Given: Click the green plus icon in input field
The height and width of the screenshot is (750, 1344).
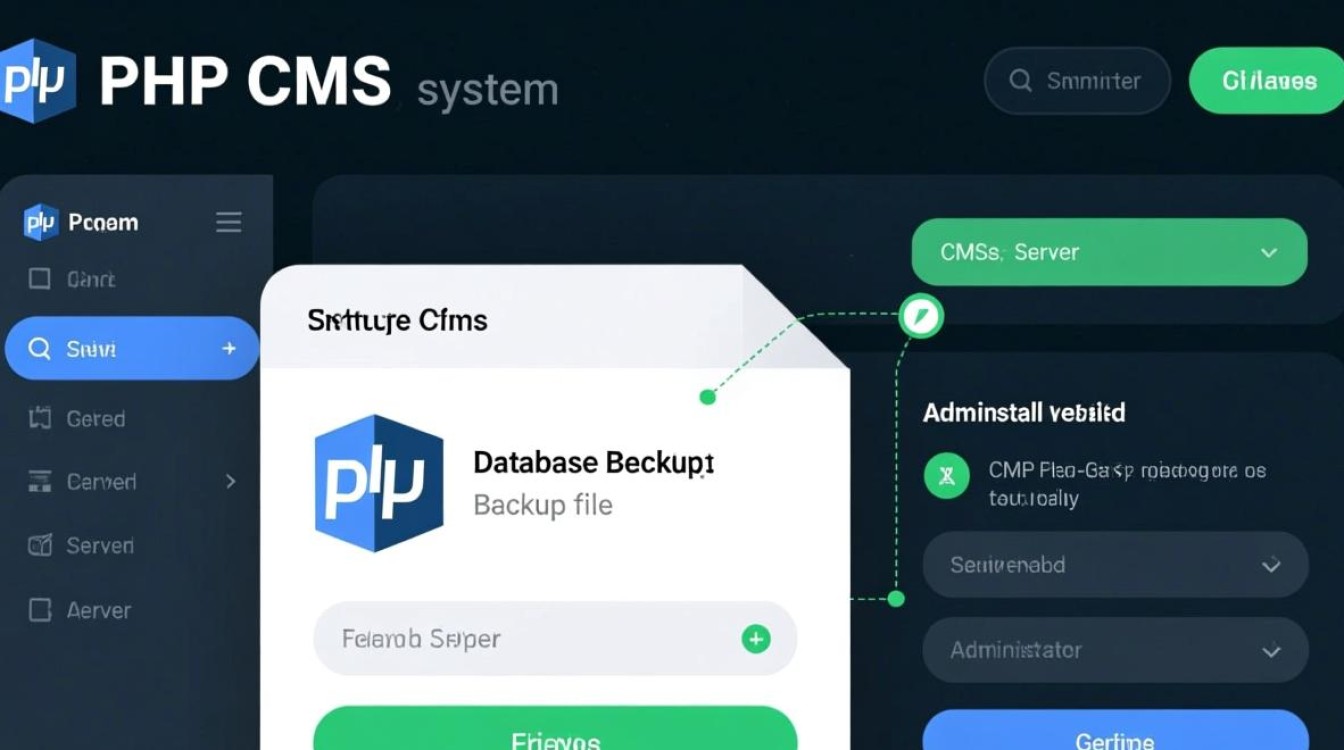Looking at the screenshot, I should (755, 639).
